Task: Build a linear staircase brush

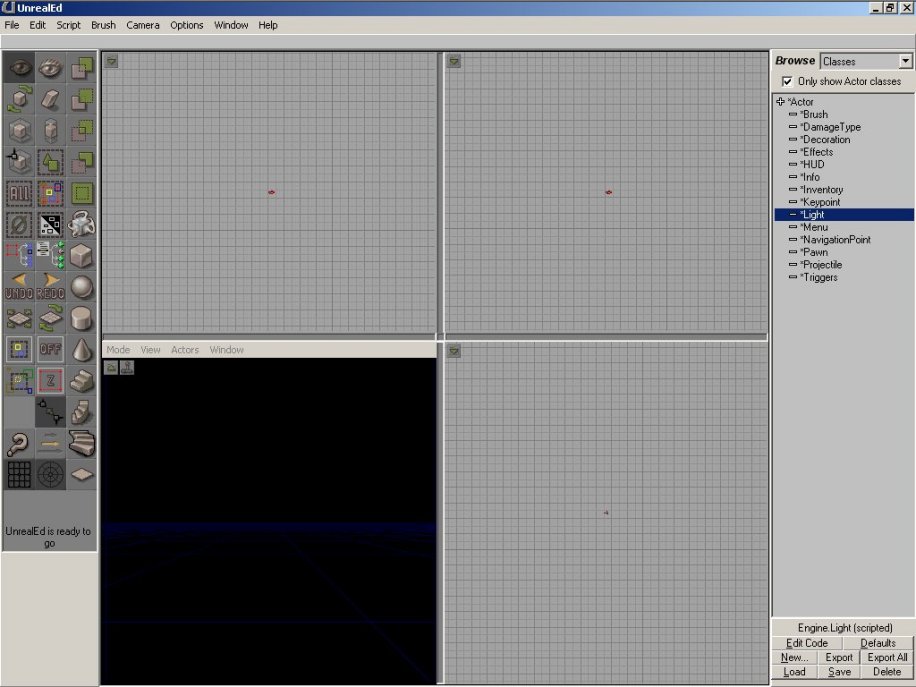Action: point(82,381)
